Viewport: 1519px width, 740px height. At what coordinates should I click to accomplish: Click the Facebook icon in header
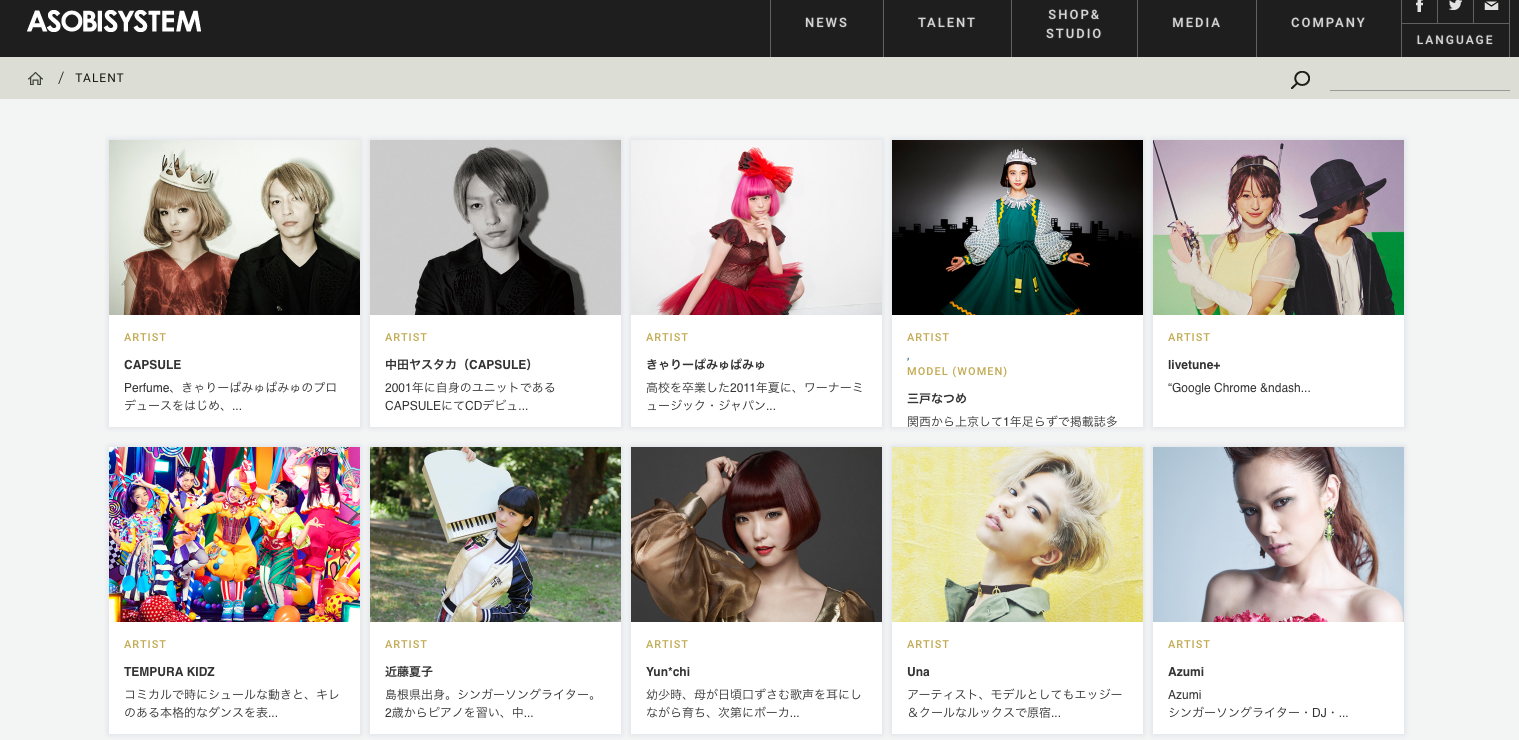click(x=1419, y=7)
